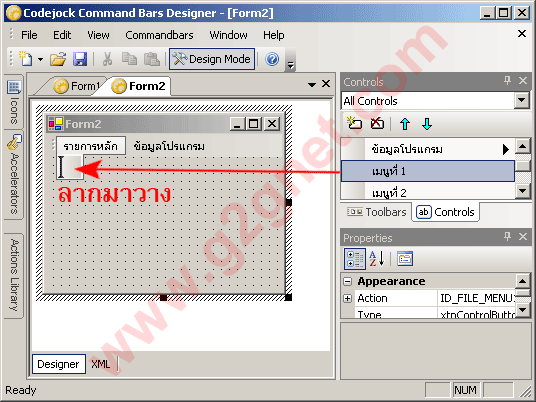Collapse the Appearance category
This screenshot has height=402, width=536.
(x=347, y=281)
